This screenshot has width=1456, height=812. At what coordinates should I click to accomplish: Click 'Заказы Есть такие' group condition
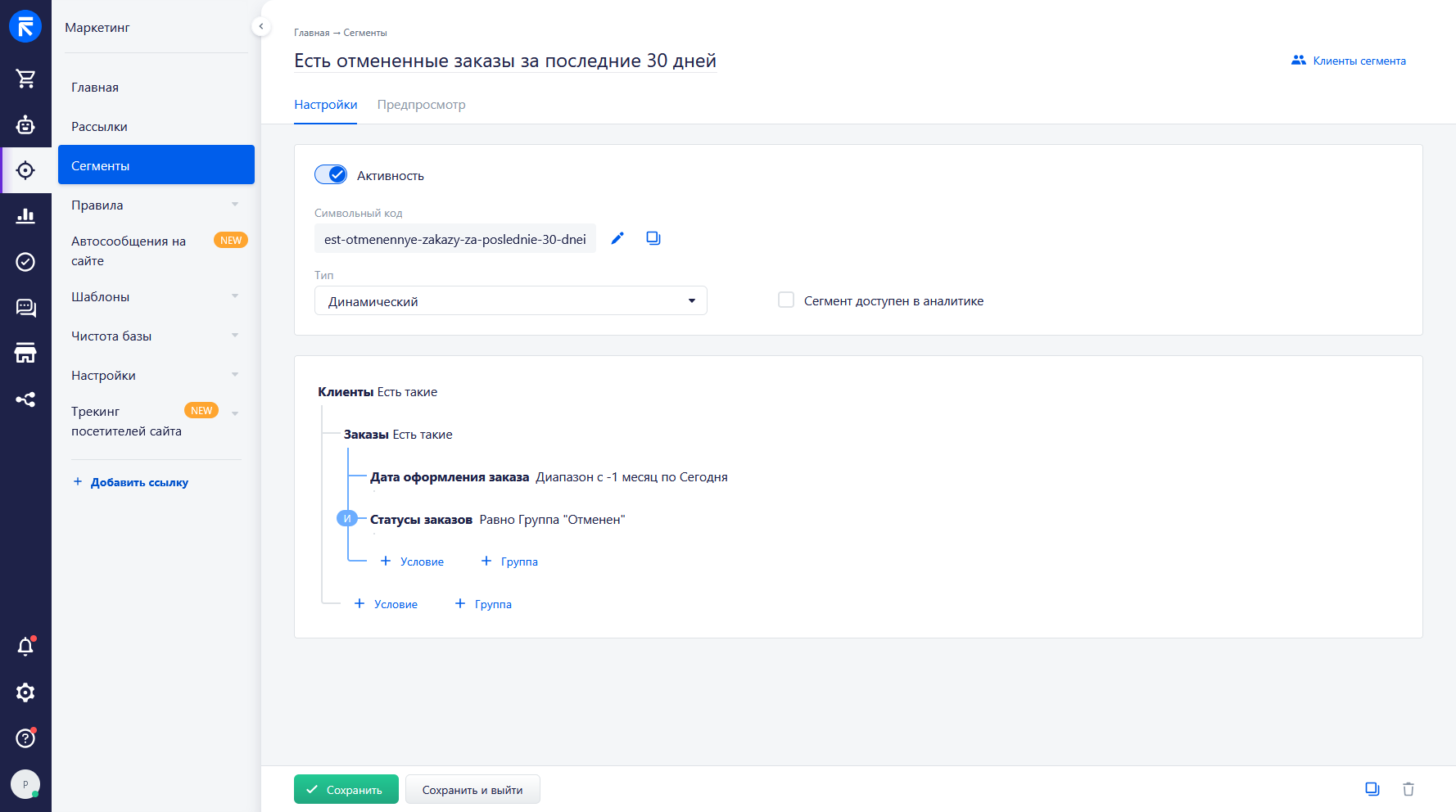[398, 435]
